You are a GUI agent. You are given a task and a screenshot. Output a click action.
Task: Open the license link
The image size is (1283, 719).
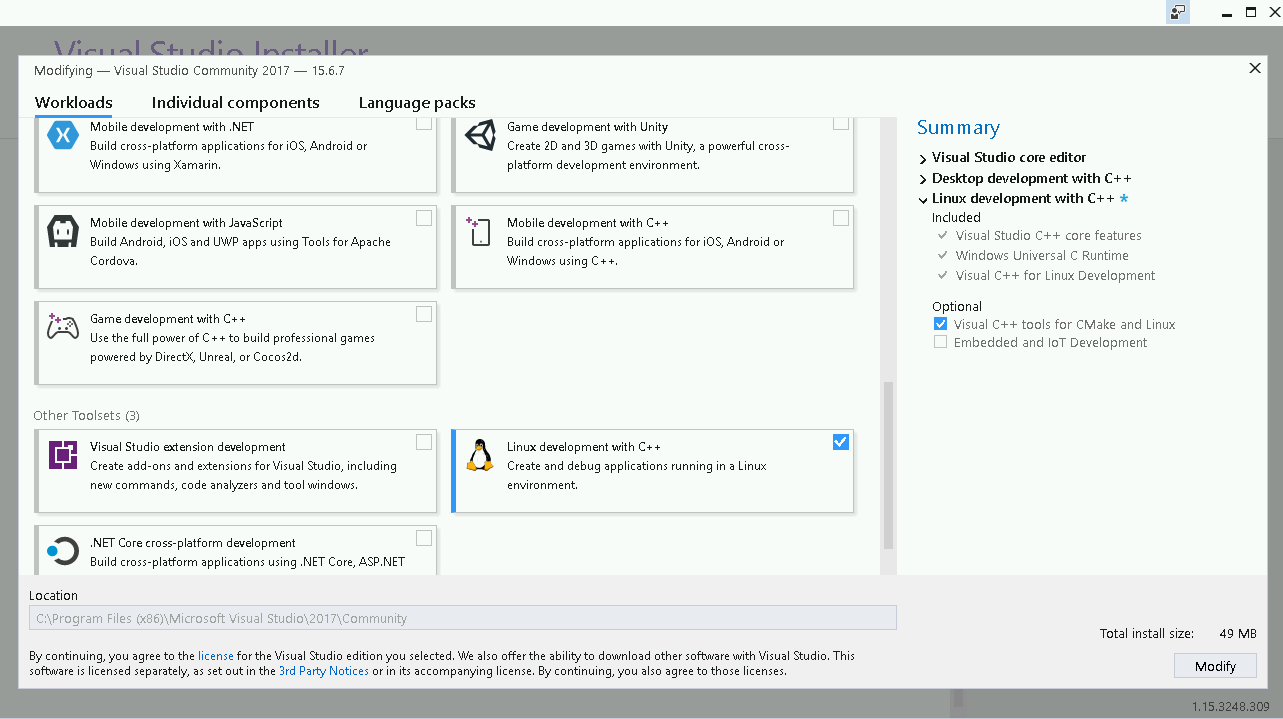tap(216, 656)
